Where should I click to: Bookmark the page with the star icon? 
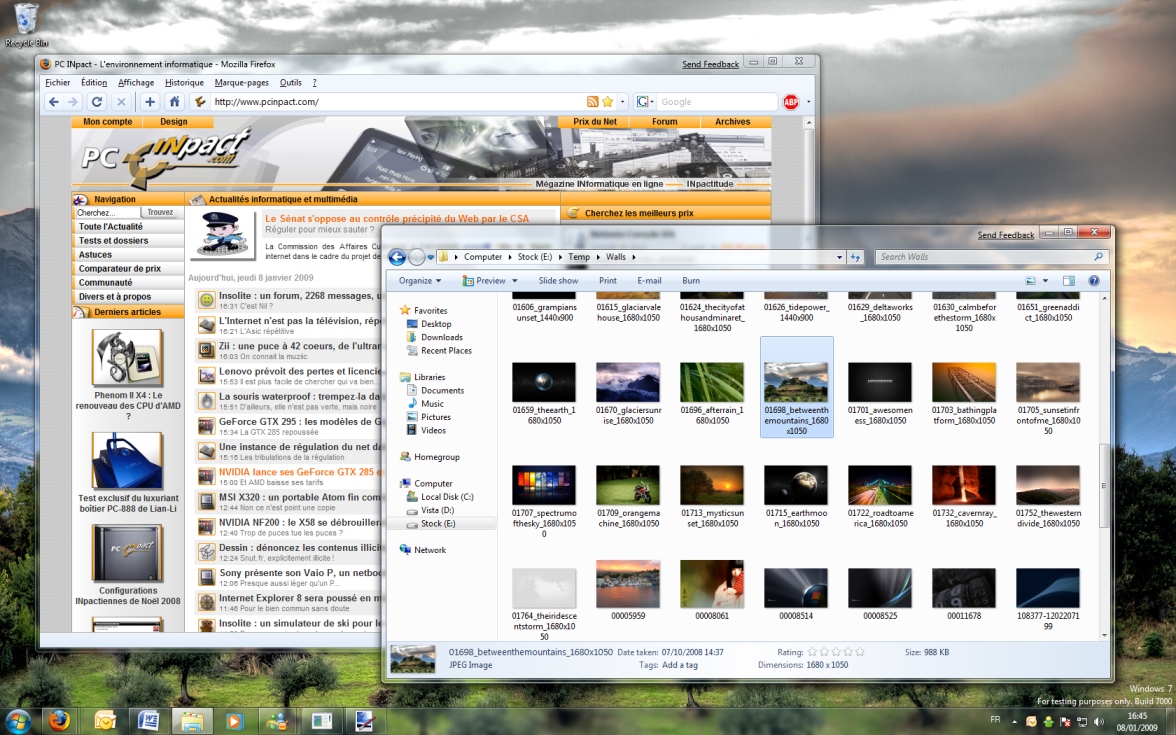608,102
